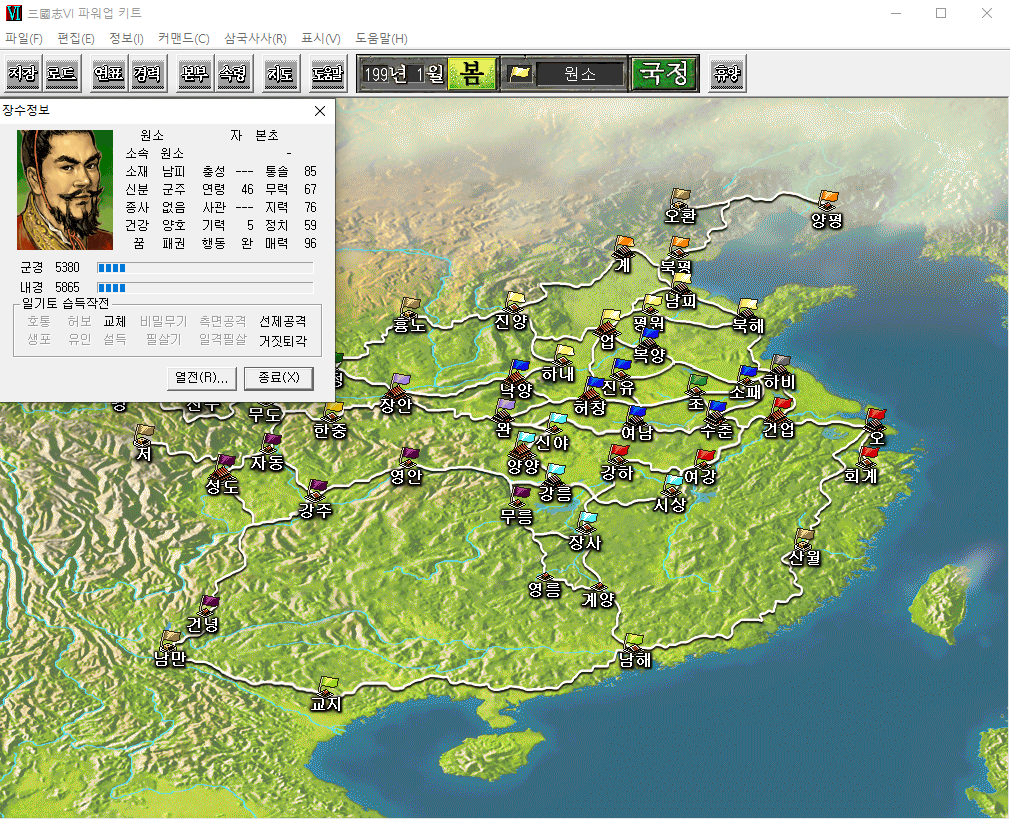Open the 정보(I) menu

(x=126, y=39)
